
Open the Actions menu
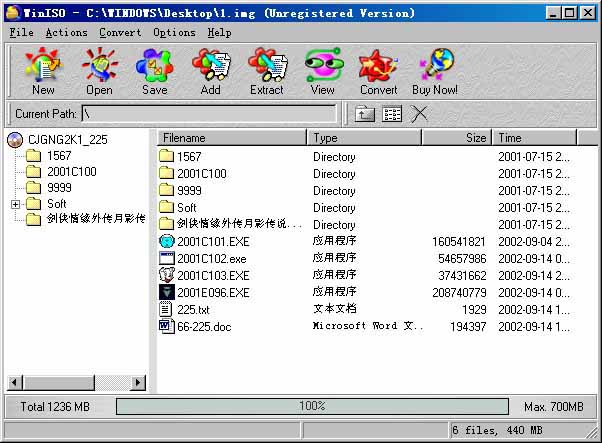66,33
